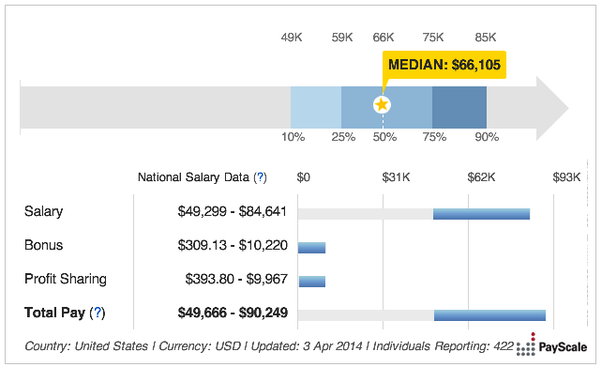Click the Profit Sharing blue bar
Screen dimensions: 602x367
pyautogui.click(x=312, y=281)
